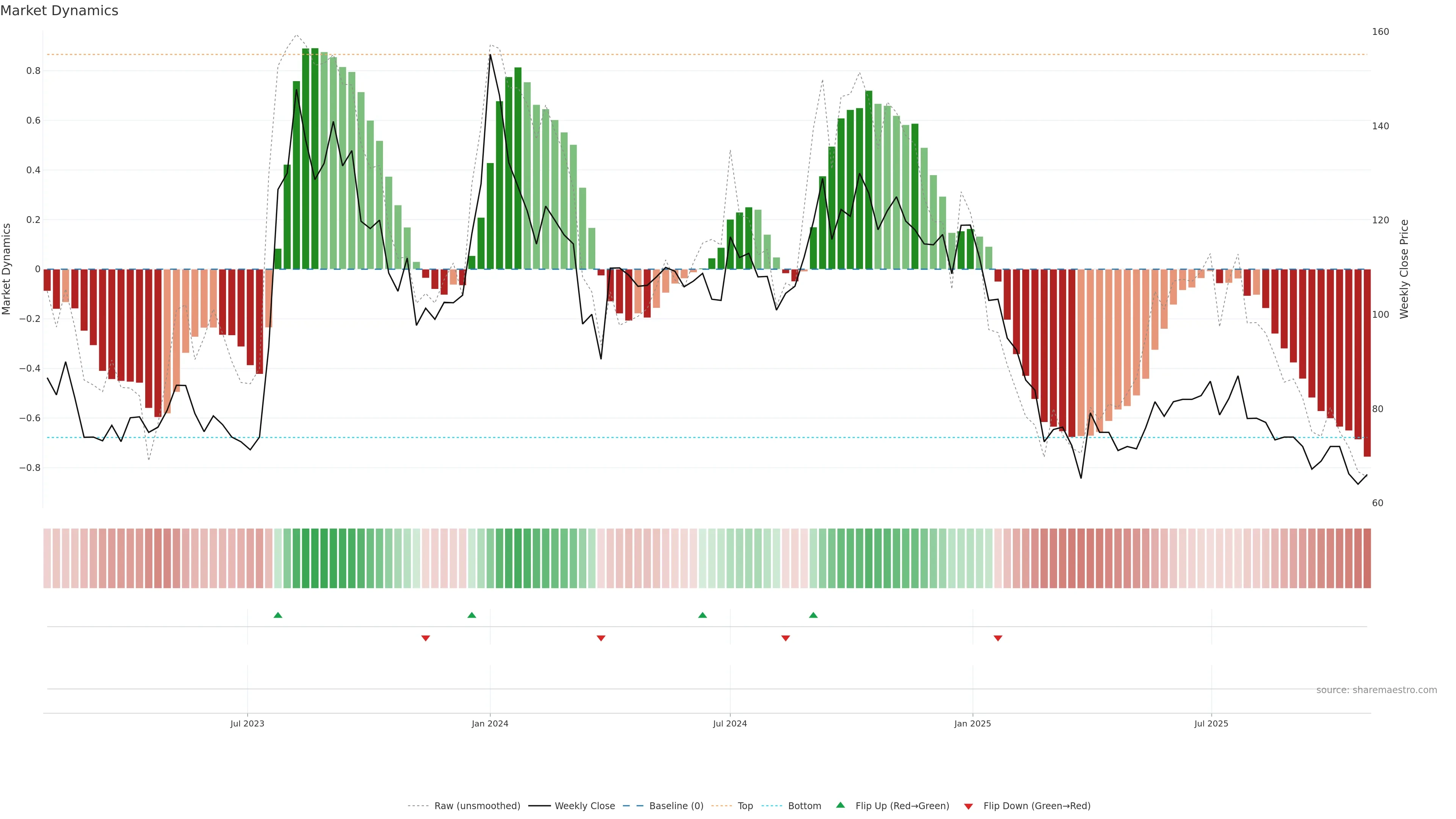The height and width of the screenshot is (819, 1456).
Task: Click the Flip Up marker just before Jul 2024
Action: click(x=703, y=615)
